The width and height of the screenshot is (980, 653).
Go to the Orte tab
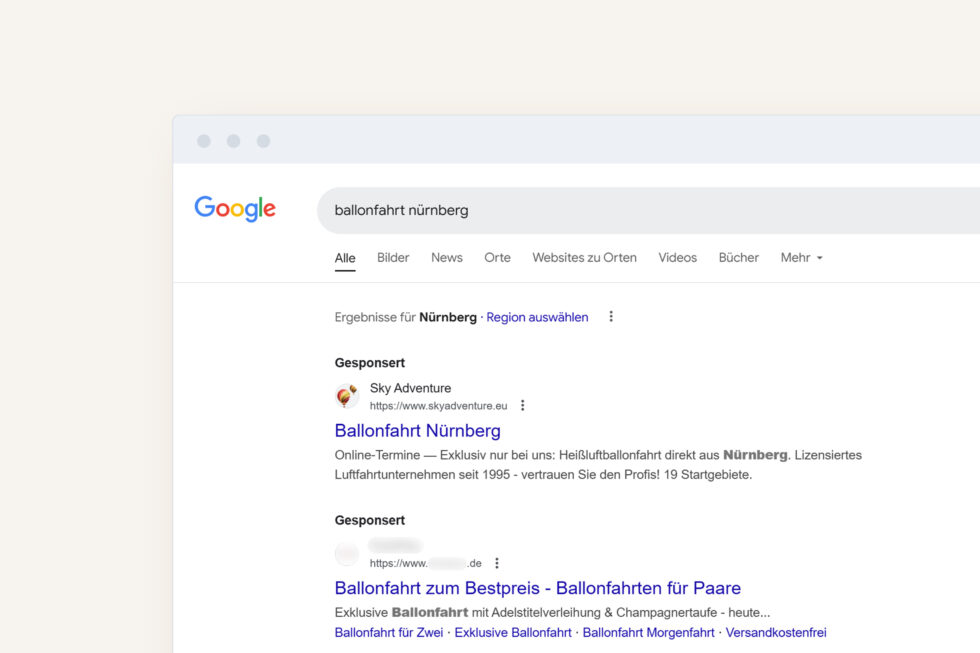[498, 257]
